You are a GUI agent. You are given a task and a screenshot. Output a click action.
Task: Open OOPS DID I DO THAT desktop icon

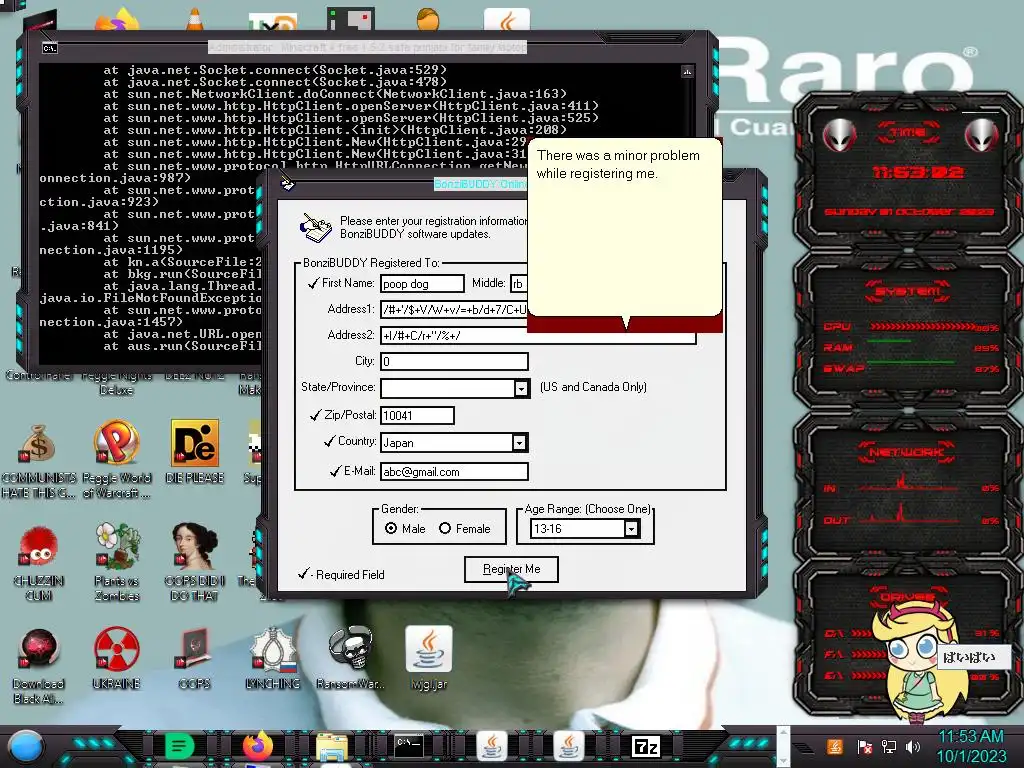[x=195, y=563]
